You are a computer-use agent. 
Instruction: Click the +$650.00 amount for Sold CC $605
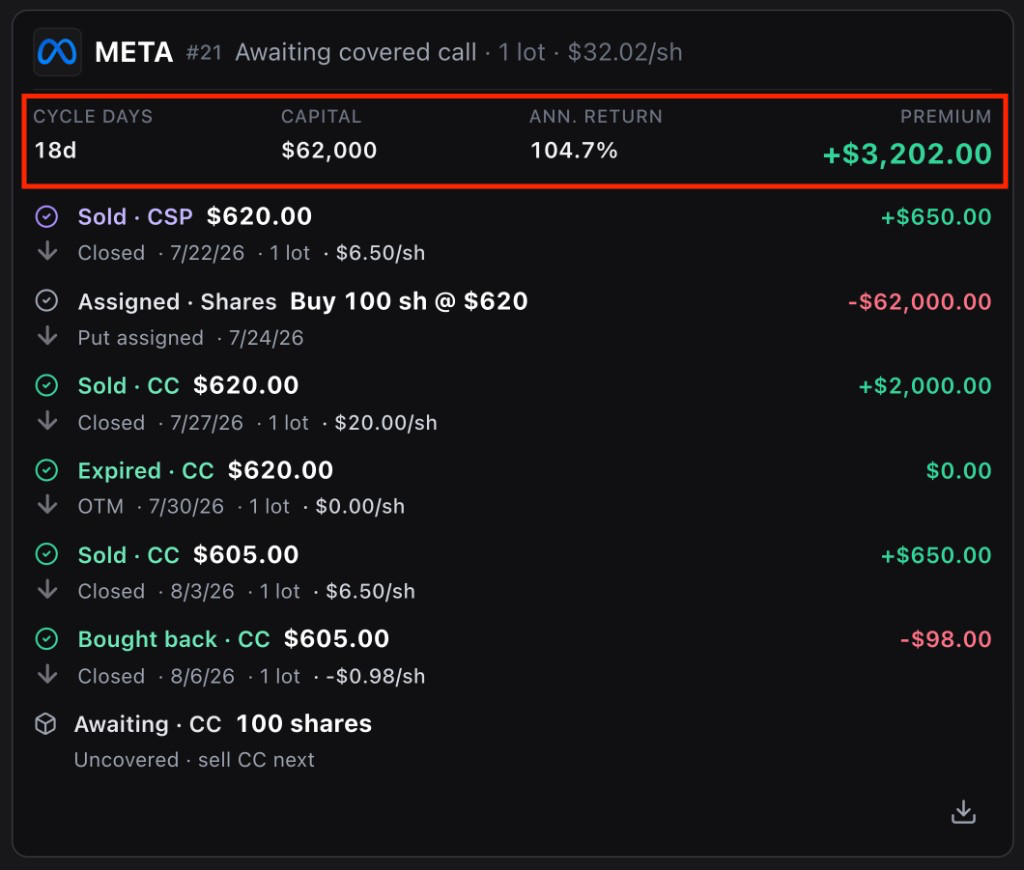point(936,555)
